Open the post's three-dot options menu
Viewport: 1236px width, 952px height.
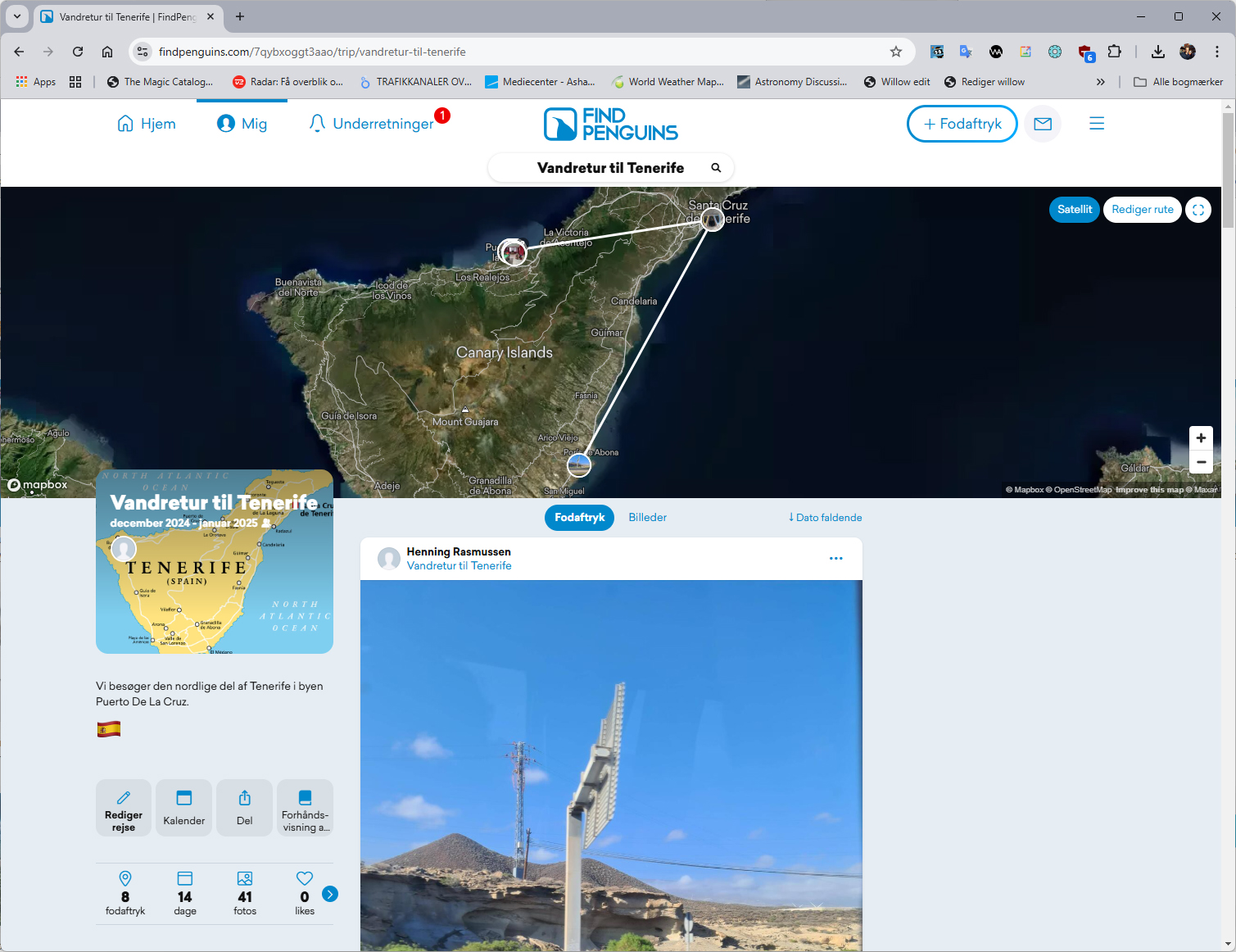[x=835, y=559]
